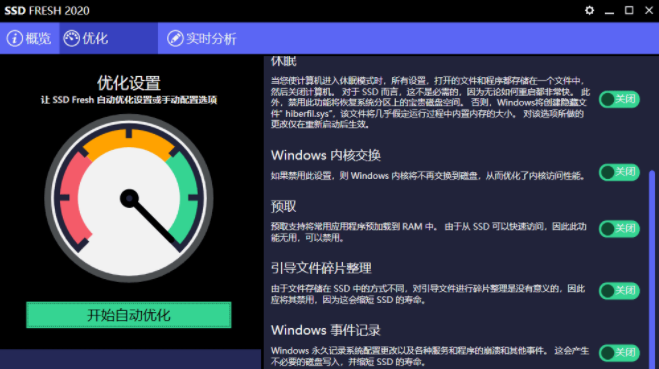
Task: Click the gauge icon beside 优化
Action: point(71,39)
